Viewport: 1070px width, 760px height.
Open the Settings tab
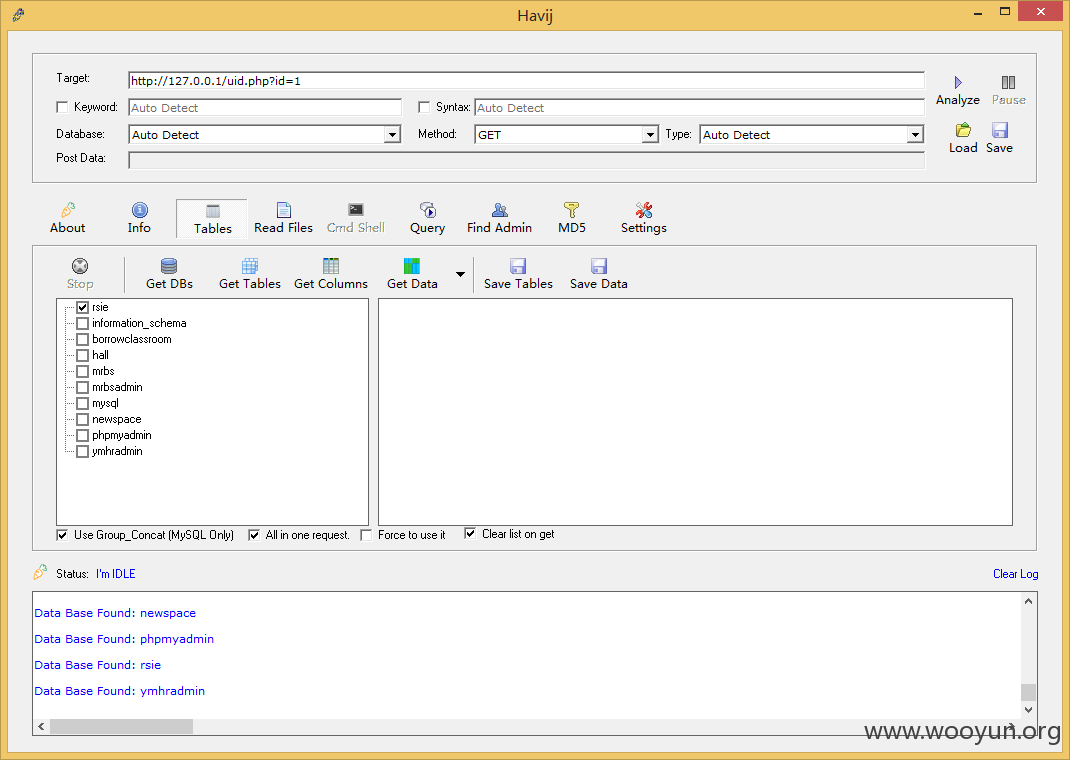coord(644,218)
